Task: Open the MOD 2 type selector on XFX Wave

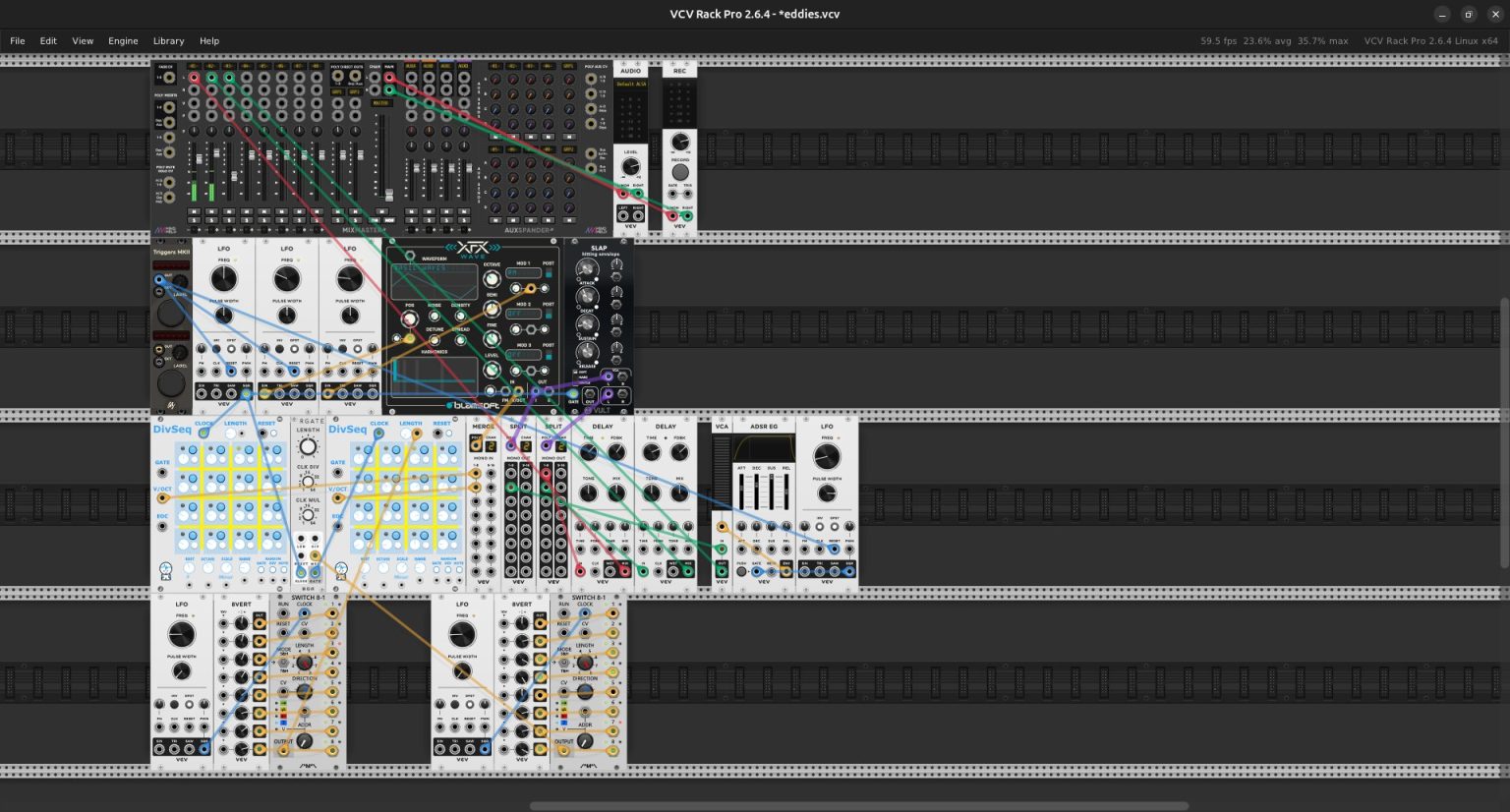Action: tap(522, 315)
